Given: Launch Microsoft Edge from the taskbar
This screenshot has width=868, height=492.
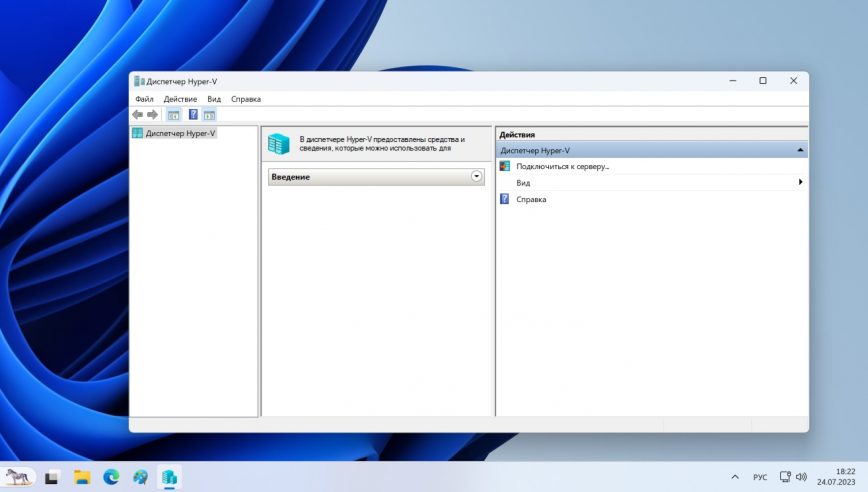Looking at the screenshot, I should point(111,477).
